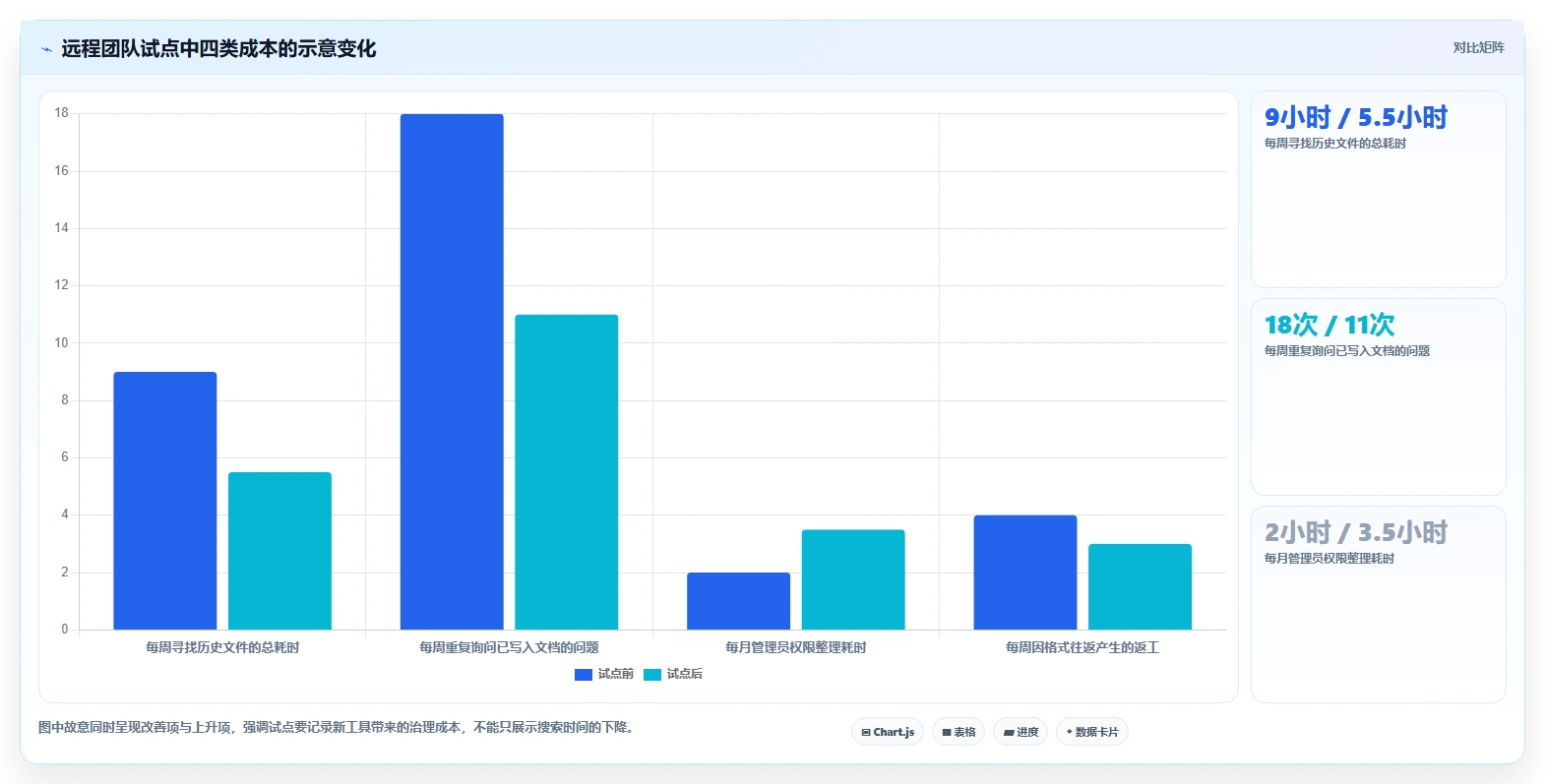Click the 对比矩阵 label in the header
The height and width of the screenshot is (784, 1545).
coord(1478,47)
